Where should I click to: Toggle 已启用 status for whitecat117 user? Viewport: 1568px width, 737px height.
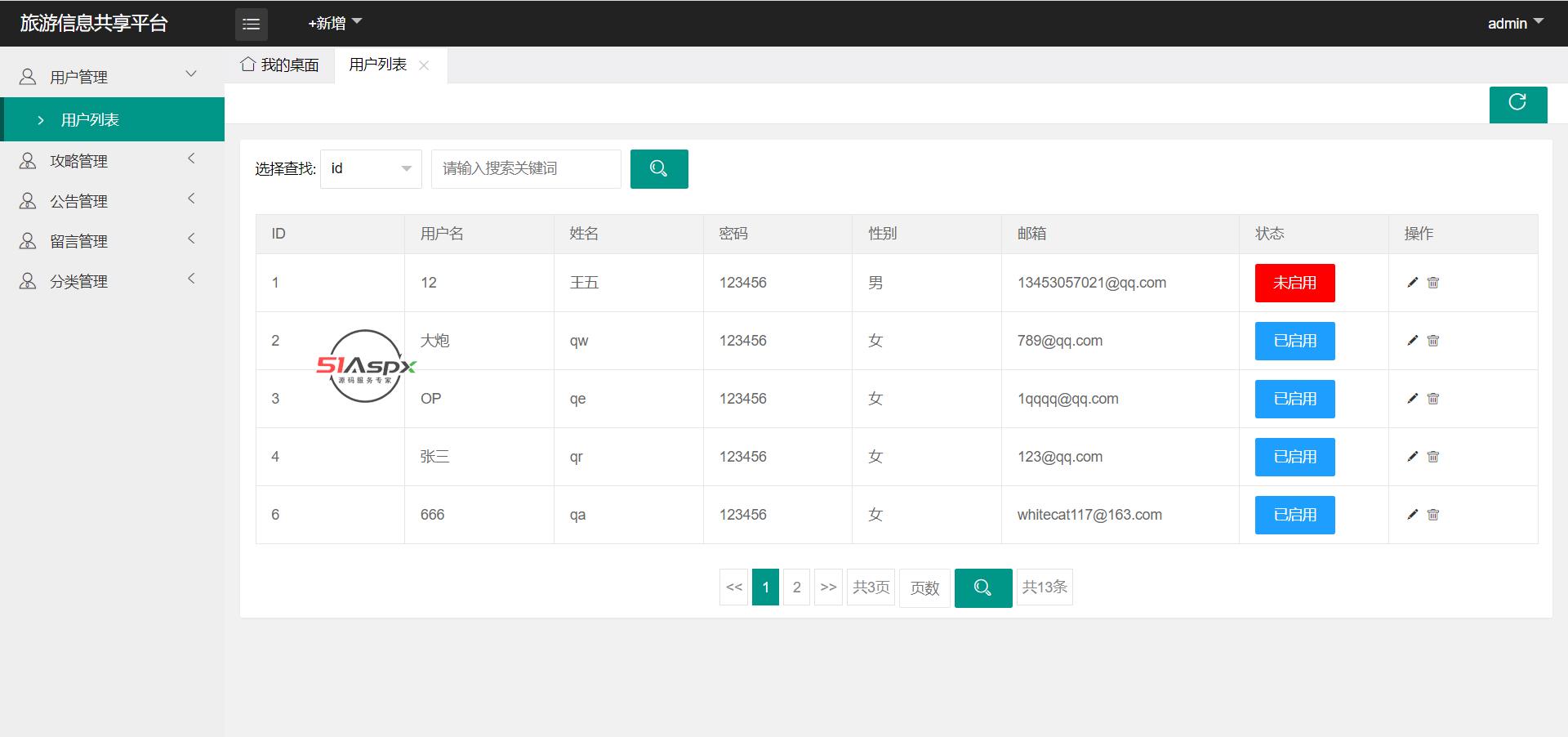coord(1294,515)
